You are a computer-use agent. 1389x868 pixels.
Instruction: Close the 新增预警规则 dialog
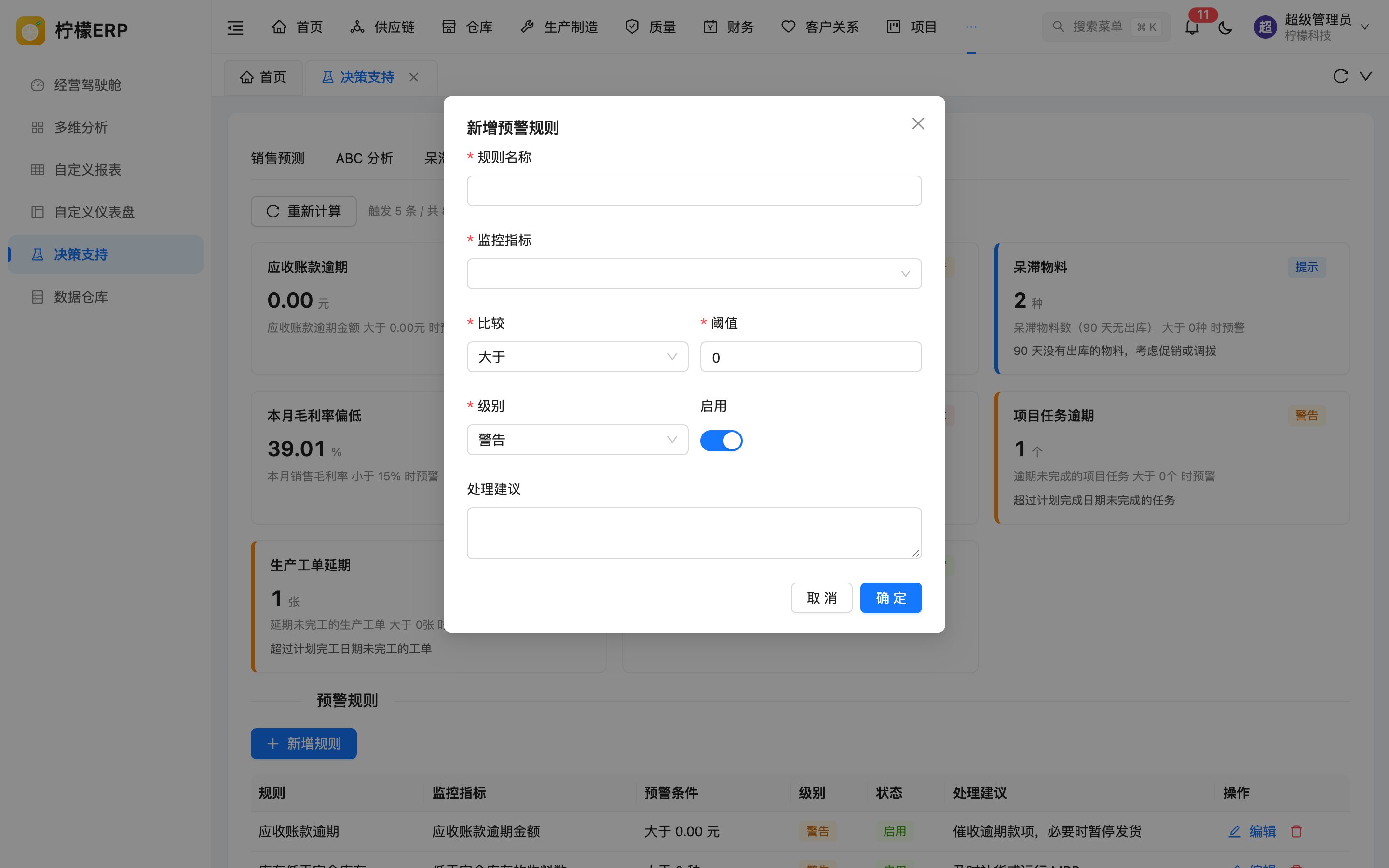tap(918, 123)
